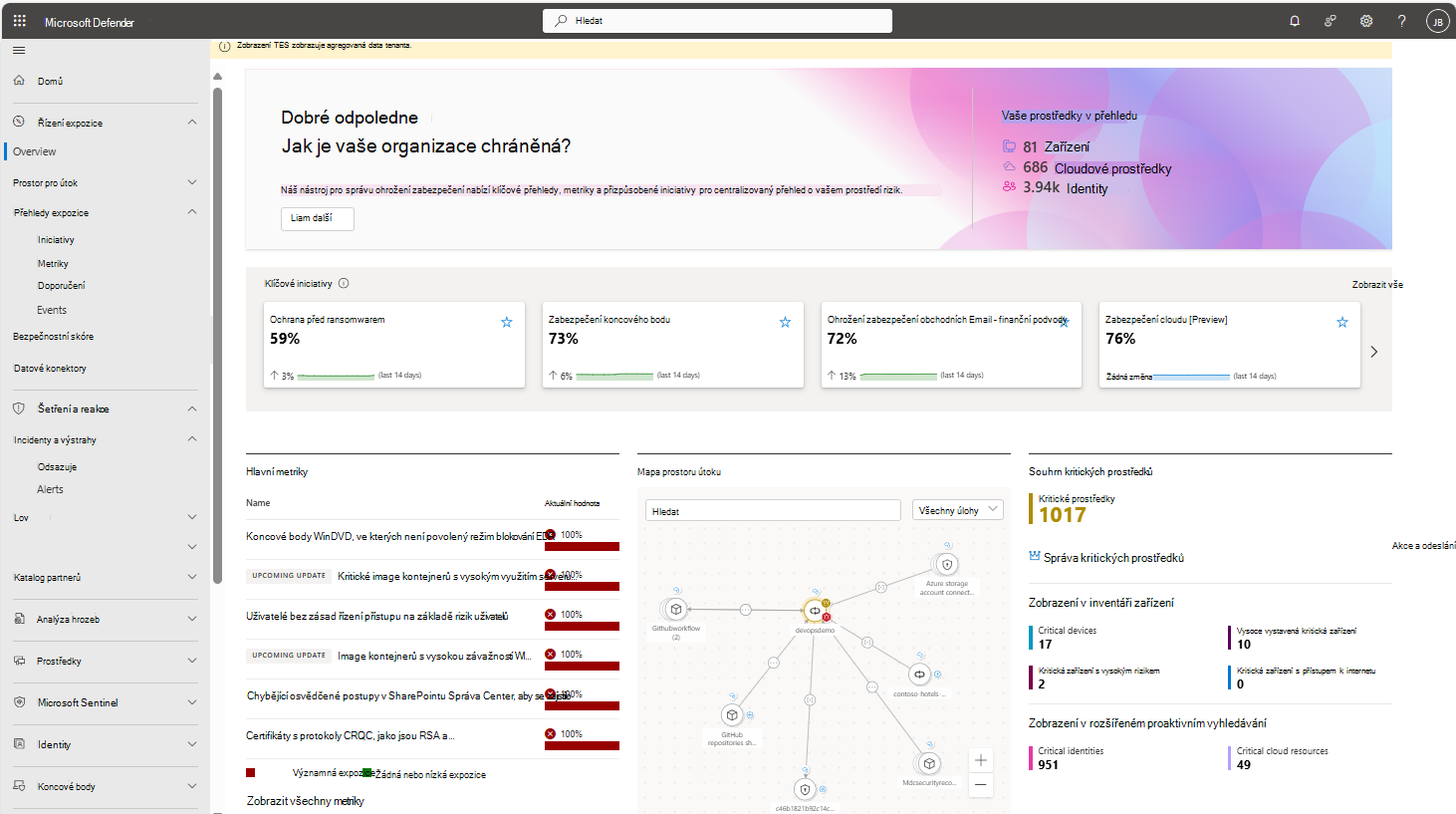Viewport: 1456px width, 814px height.
Task: Expand the Katalog partnerů section
Action: pos(192,577)
